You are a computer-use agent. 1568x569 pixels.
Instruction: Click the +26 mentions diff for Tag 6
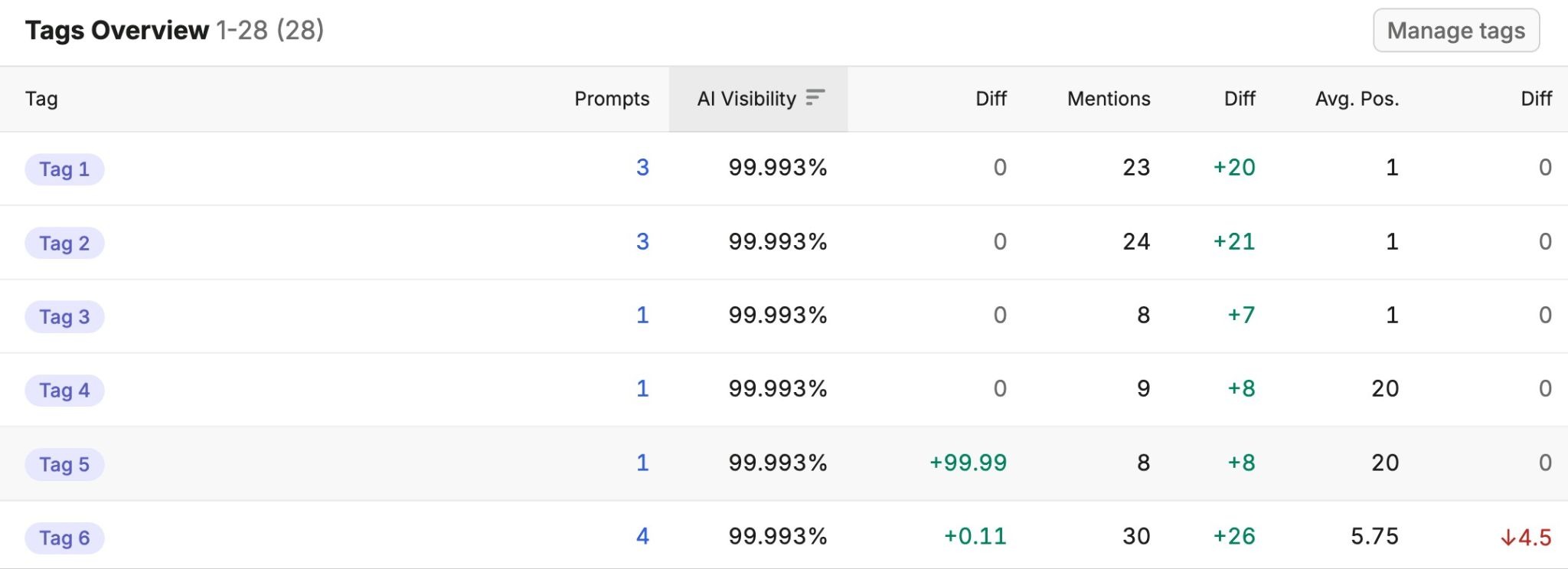[1234, 537]
